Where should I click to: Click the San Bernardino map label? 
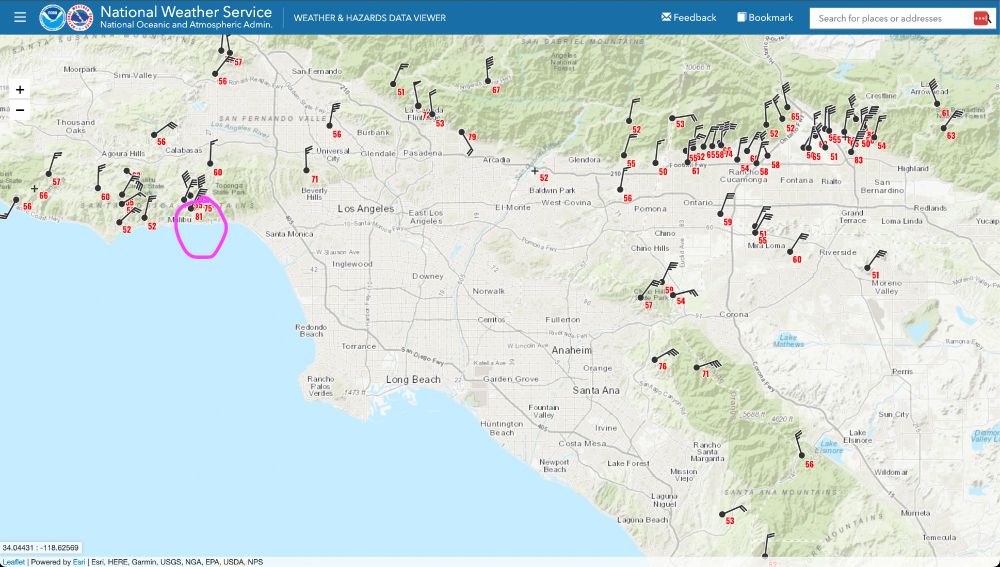click(x=882, y=186)
